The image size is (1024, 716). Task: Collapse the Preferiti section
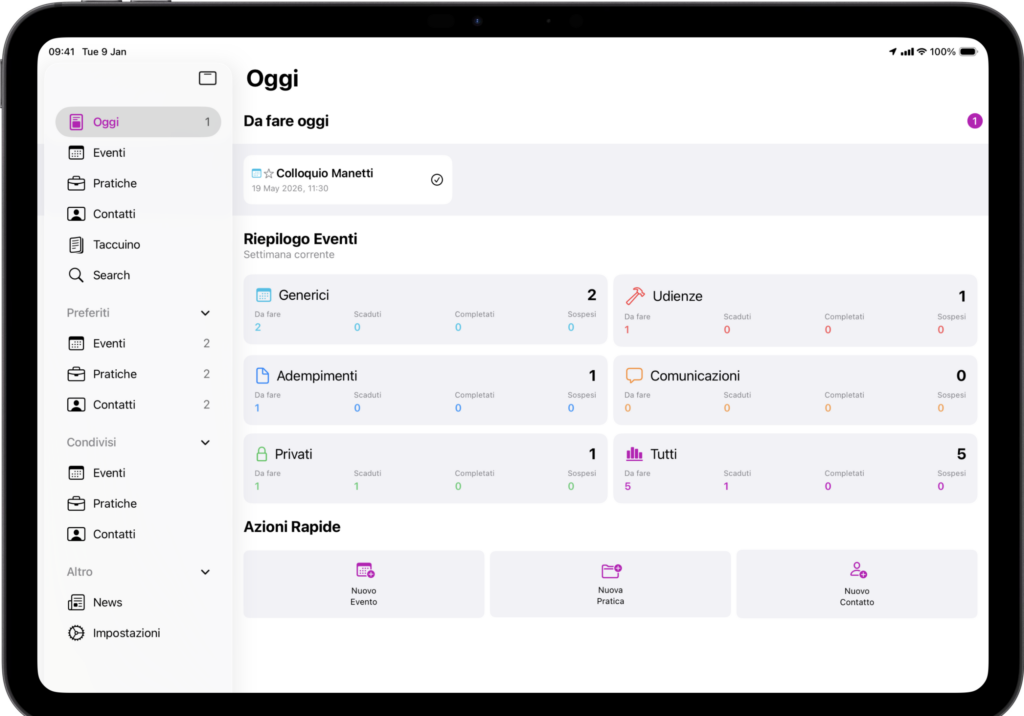coord(205,313)
